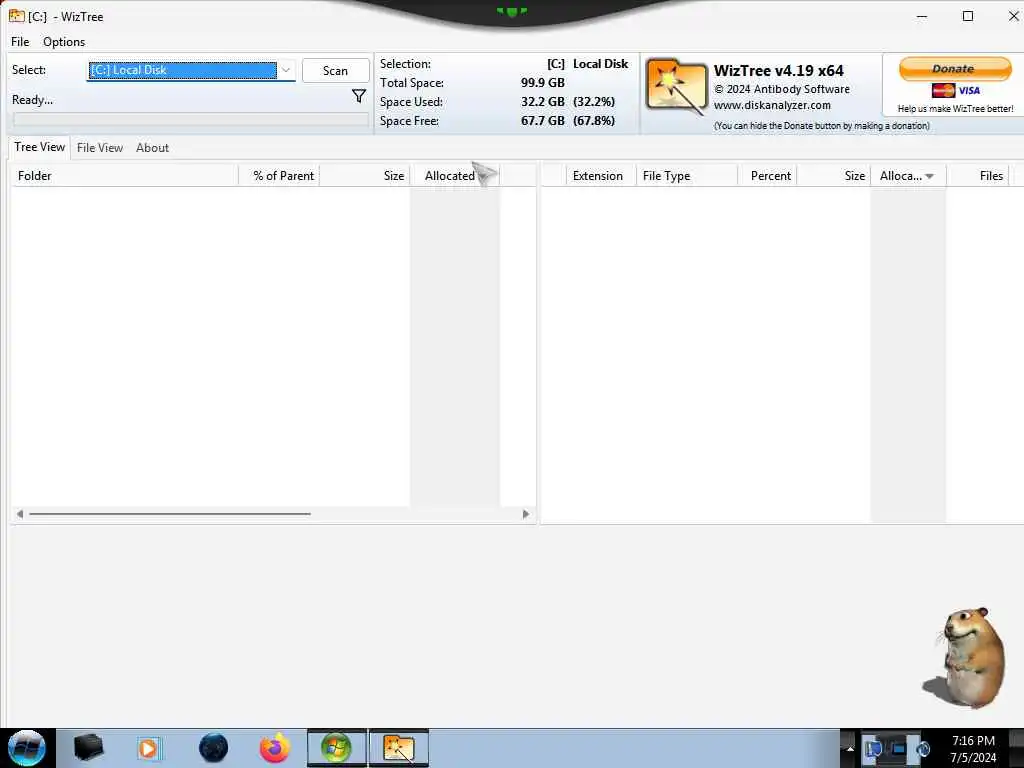Click the Scan button

pyautogui.click(x=336, y=71)
